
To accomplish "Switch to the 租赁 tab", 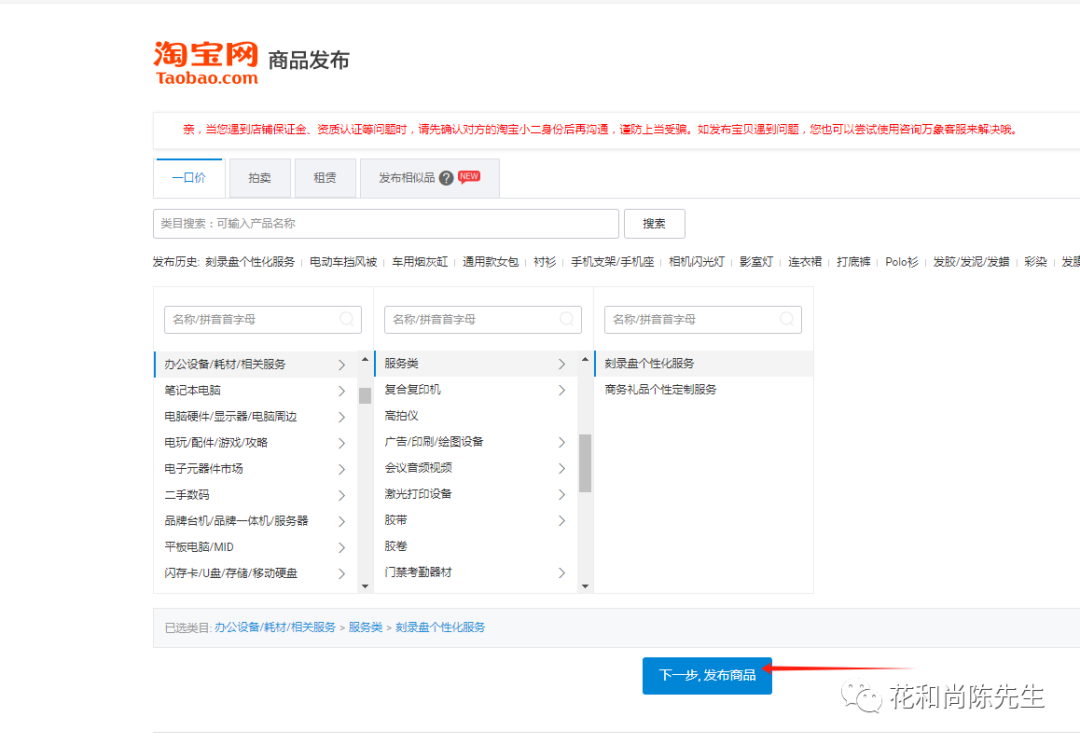I will click(x=324, y=177).
